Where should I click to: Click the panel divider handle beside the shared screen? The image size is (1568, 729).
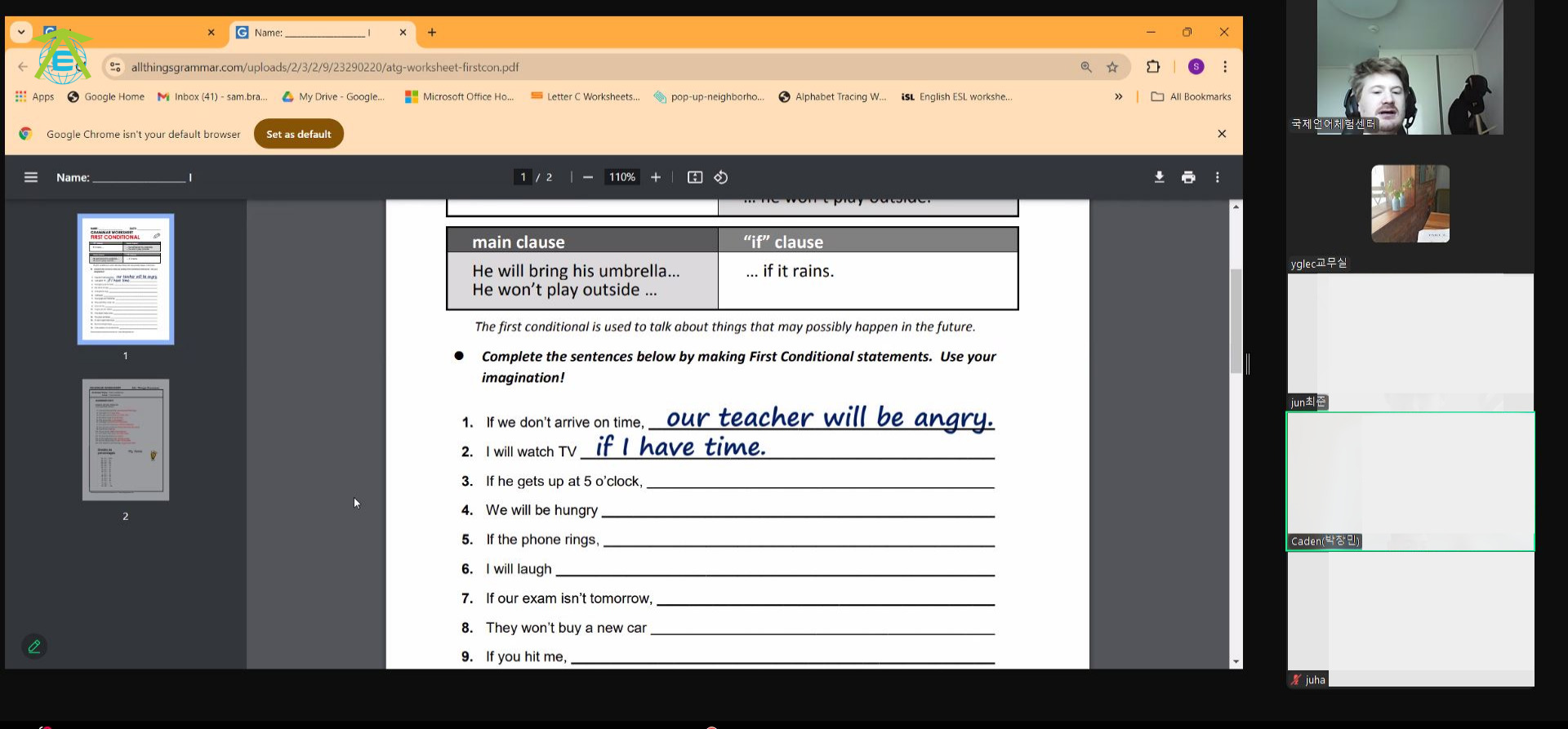(1248, 364)
